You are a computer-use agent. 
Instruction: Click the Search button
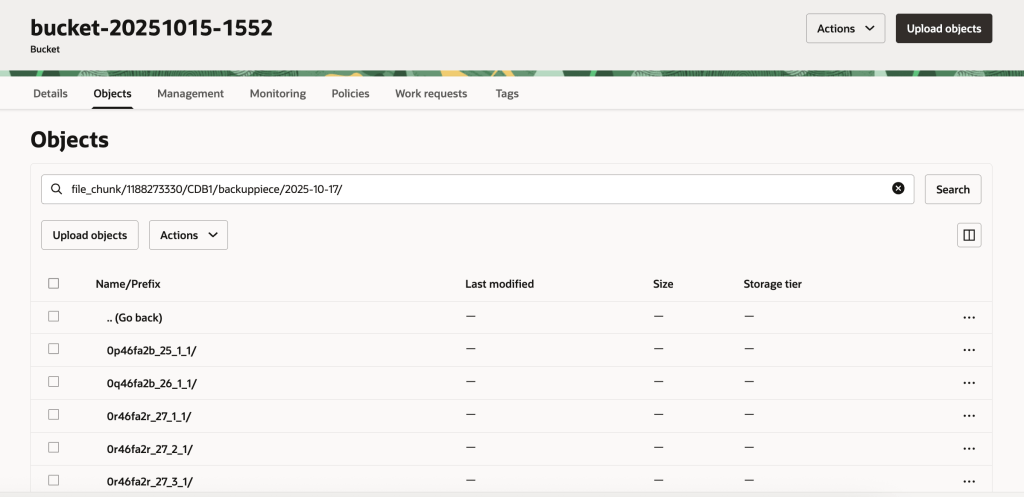click(952, 189)
